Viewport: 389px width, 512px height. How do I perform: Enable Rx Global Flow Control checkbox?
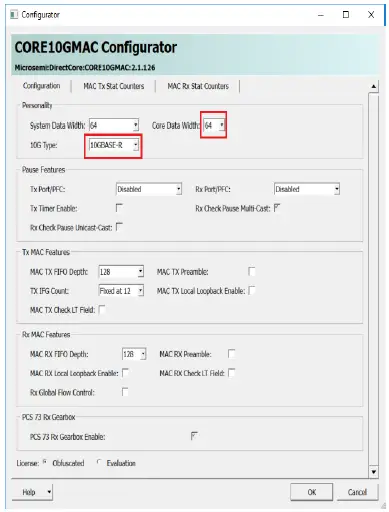pos(125,392)
